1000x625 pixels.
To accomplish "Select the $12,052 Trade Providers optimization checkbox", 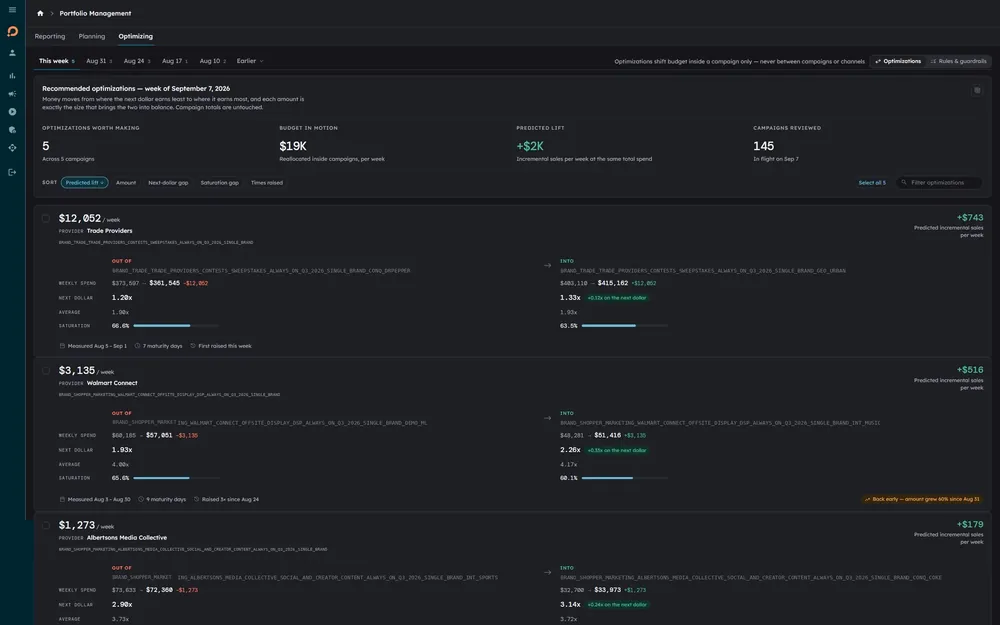I will [x=46, y=218].
